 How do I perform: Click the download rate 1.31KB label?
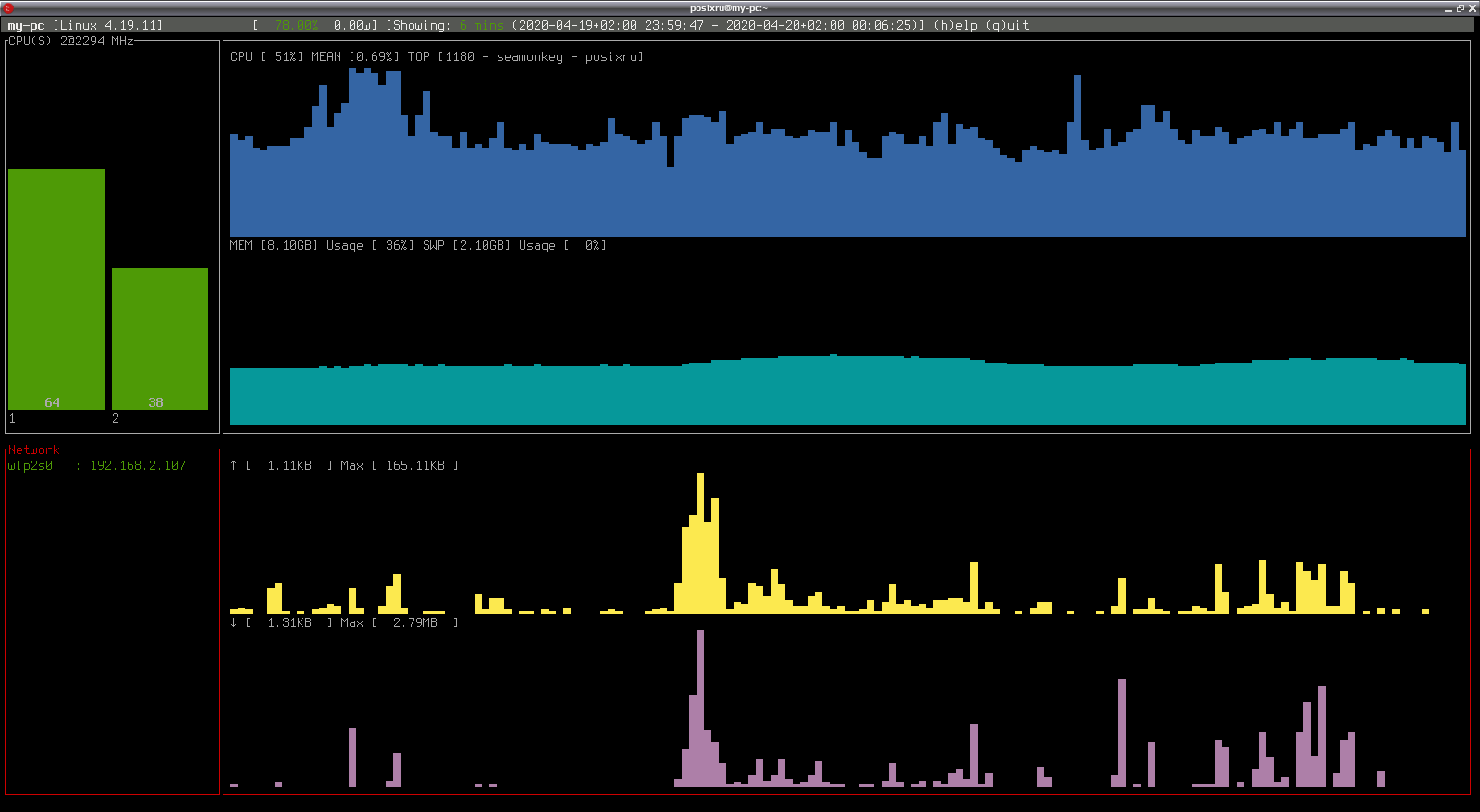coord(281,622)
